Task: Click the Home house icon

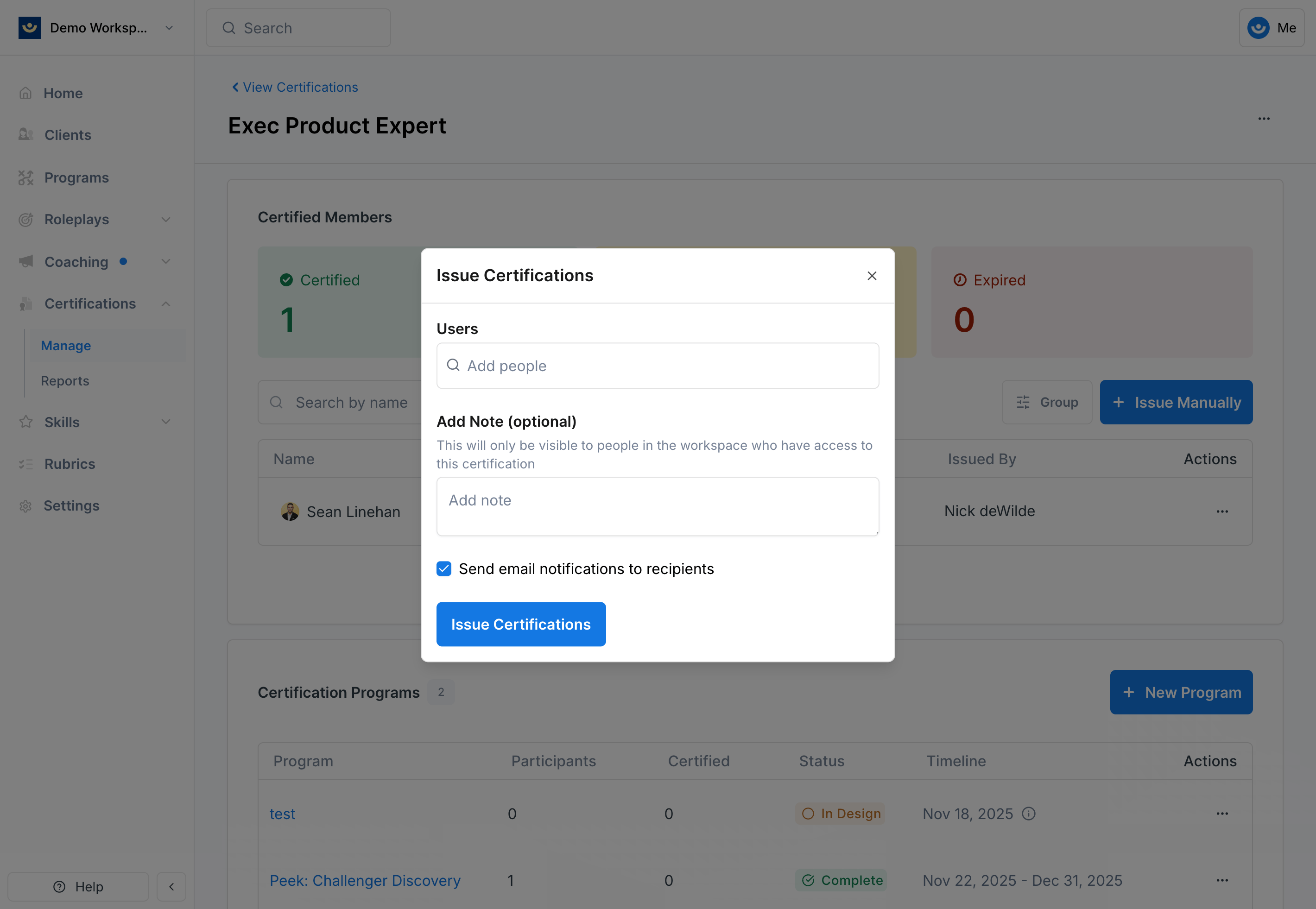Action: [x=25, y=93]
